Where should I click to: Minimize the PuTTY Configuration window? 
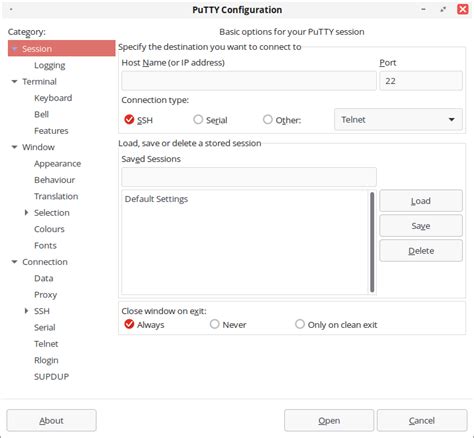[423, 9]
